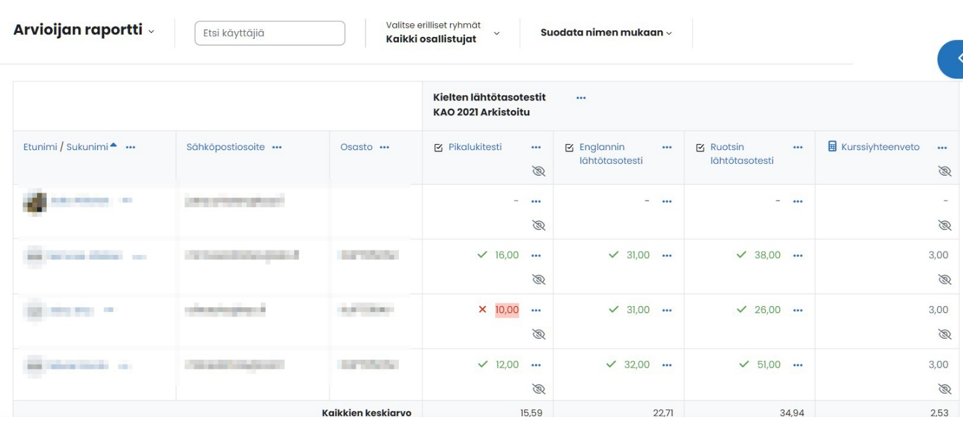The image size is (965, 431).
Task: Open actions menu for Ruotsin lähtötasotesti column
Action: coord(798,148)
